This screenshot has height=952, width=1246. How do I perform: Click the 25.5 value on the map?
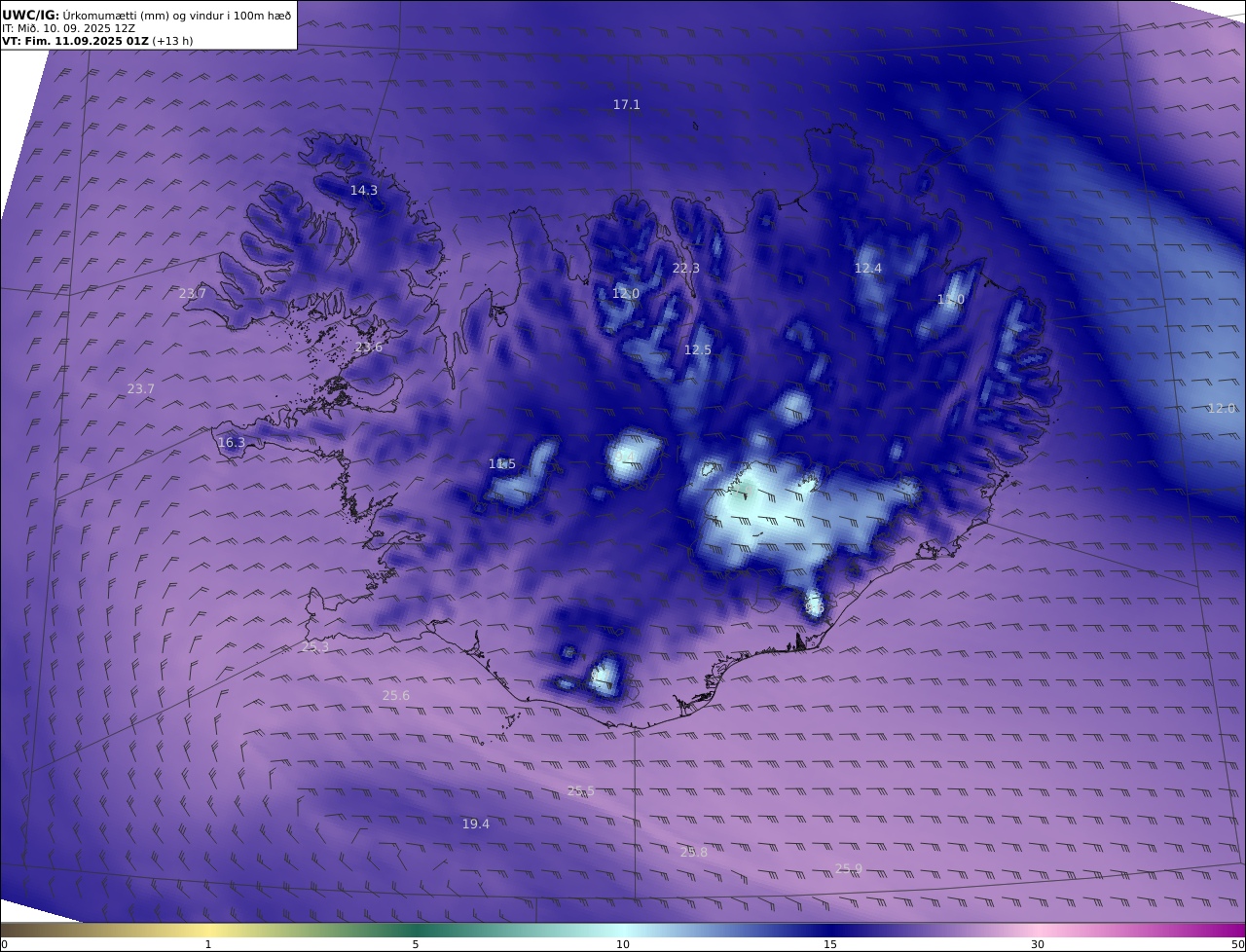[581, 791]
